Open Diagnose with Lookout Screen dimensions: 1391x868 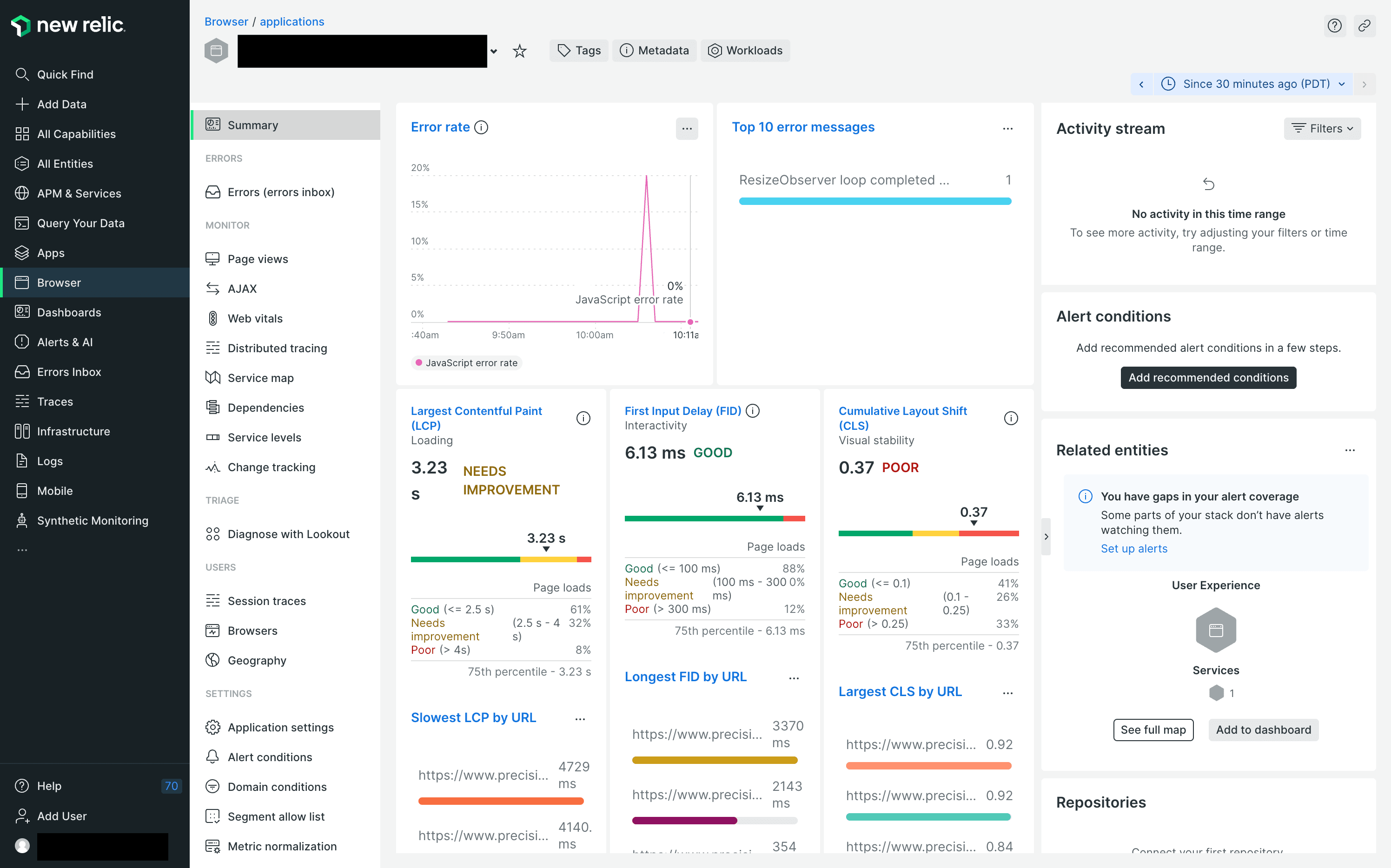(x=278, y=534)
